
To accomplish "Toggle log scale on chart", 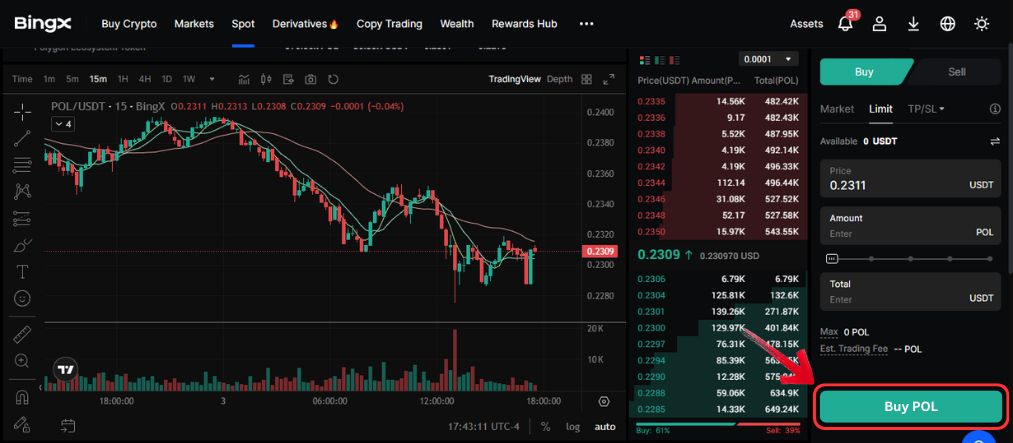I will (x=573, y=427).
